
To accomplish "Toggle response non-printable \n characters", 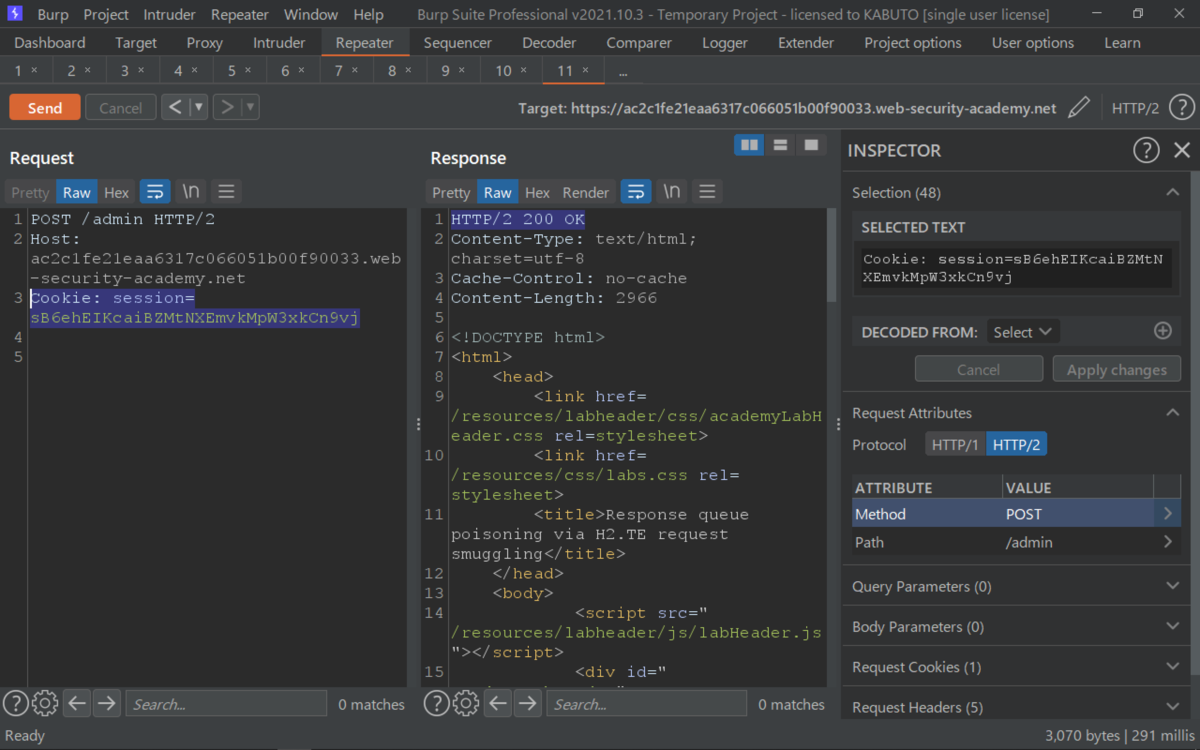I will coord(671,192).
